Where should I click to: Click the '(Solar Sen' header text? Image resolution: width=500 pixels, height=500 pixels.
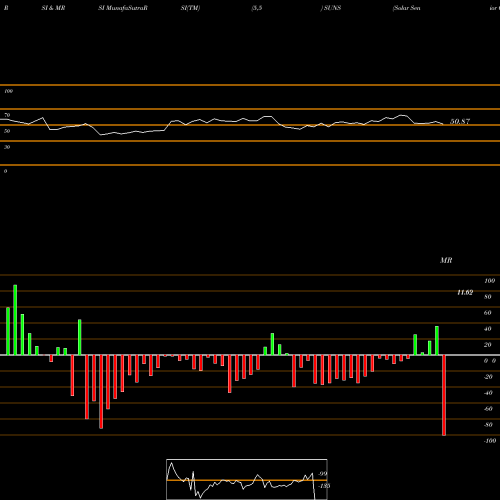coord(407,8)
